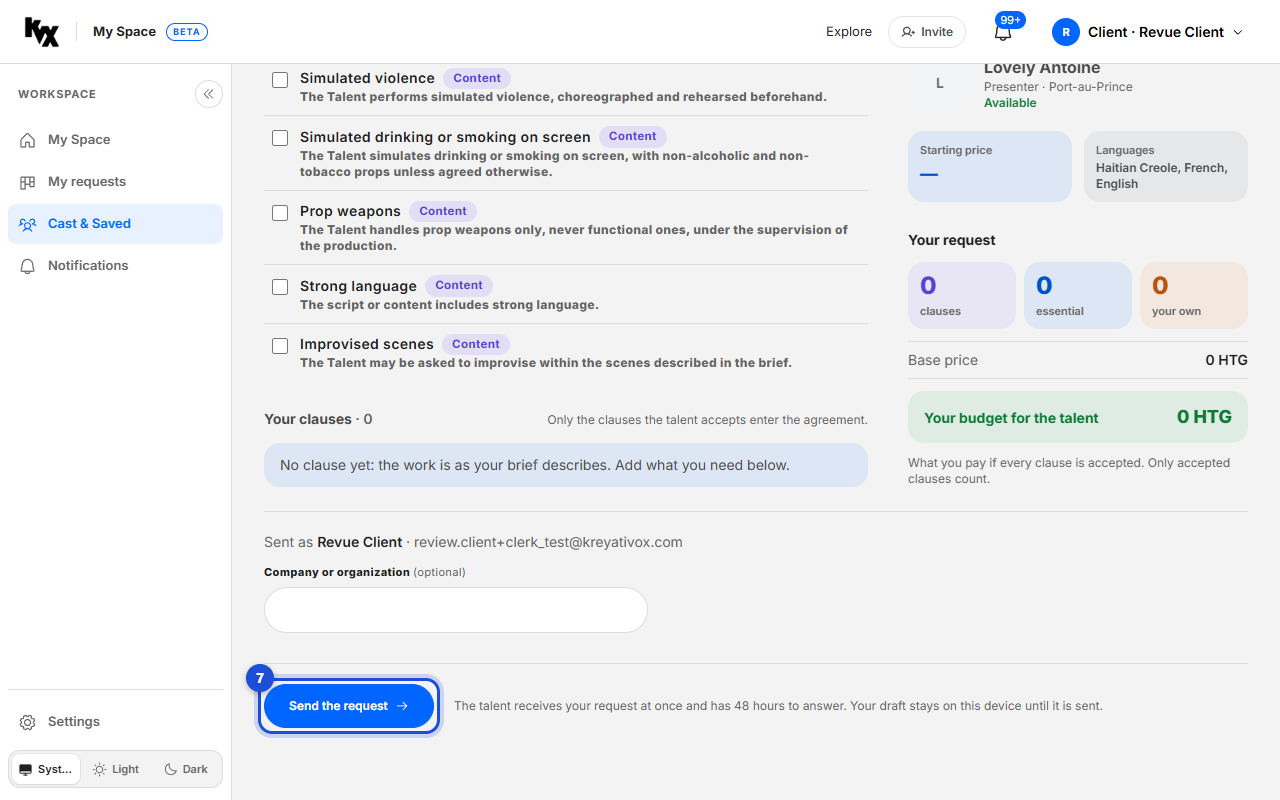Click the R avatar for Revue Client
This screenshot has width=1280, height=800.
tap(1066, 32)
